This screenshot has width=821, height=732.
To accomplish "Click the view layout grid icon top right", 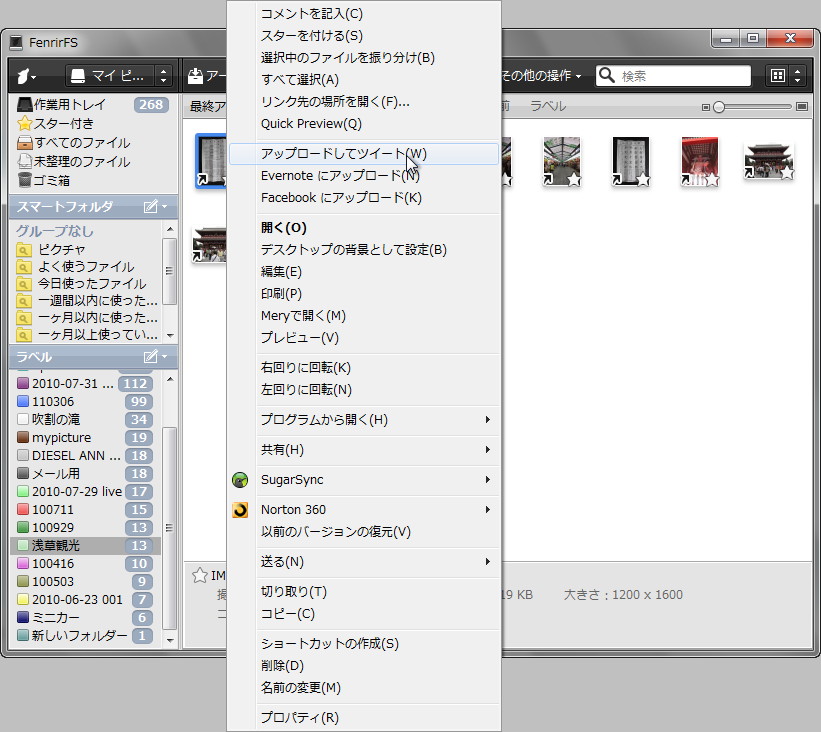I will click(x=778, y=75).
